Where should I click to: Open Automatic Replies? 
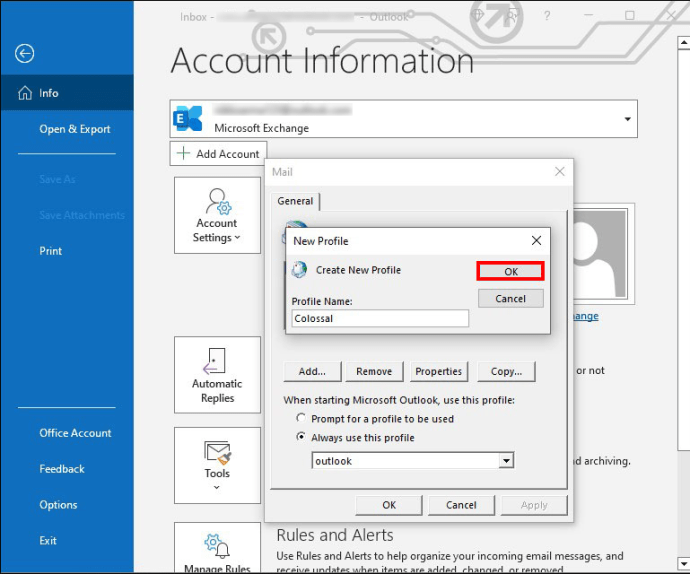coord(217,375)
